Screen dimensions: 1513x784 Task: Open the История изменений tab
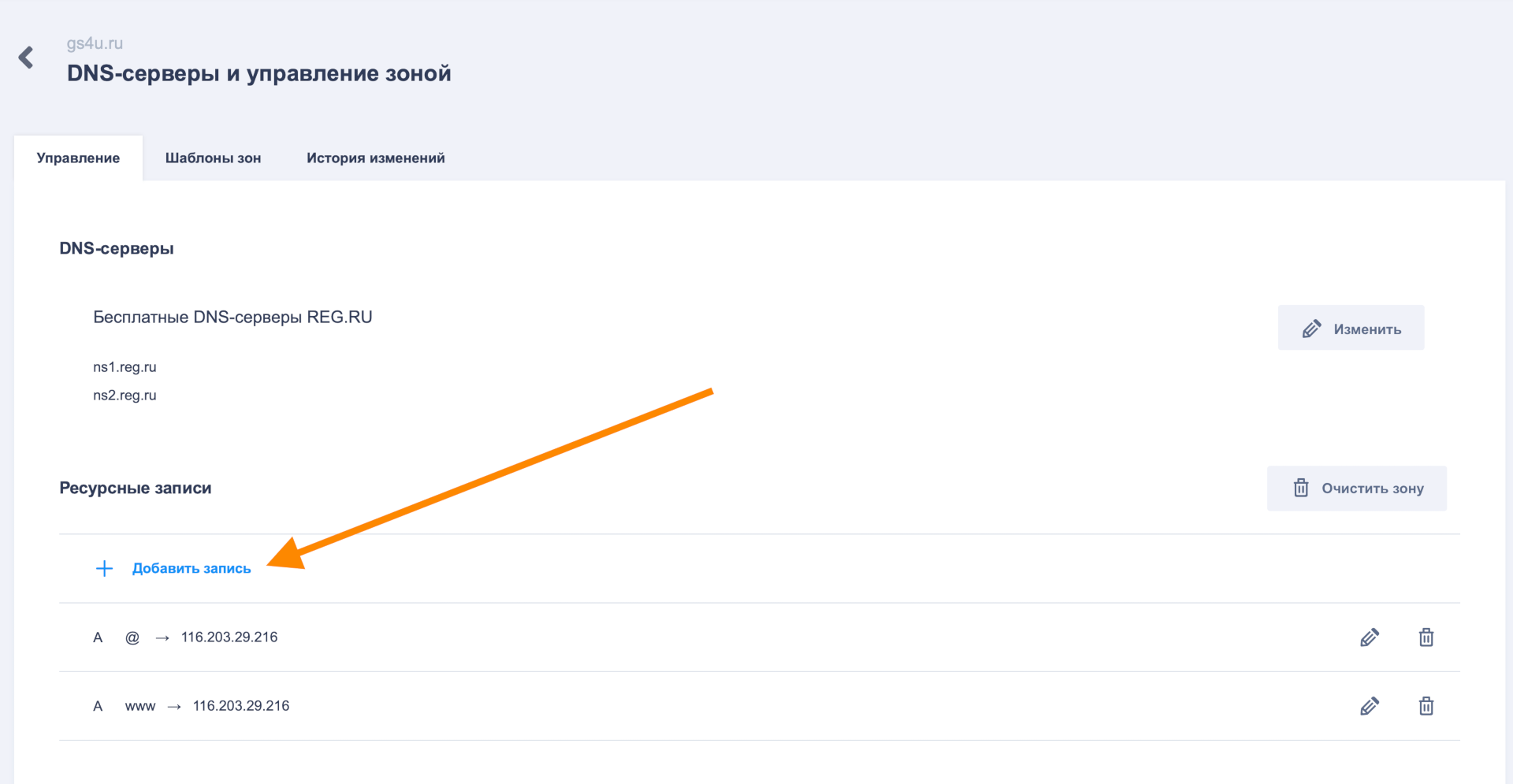coord(375,158)
